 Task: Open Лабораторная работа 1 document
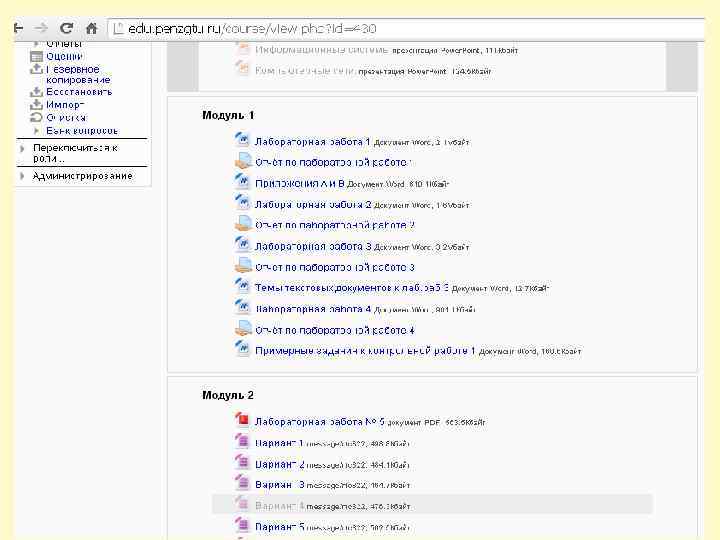312,142
